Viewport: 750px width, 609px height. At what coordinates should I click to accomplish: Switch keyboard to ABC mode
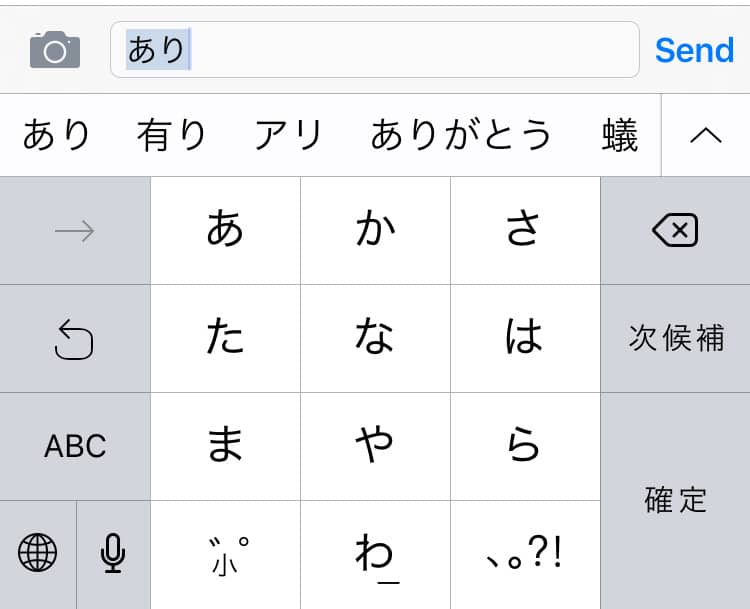click(75, 446)
